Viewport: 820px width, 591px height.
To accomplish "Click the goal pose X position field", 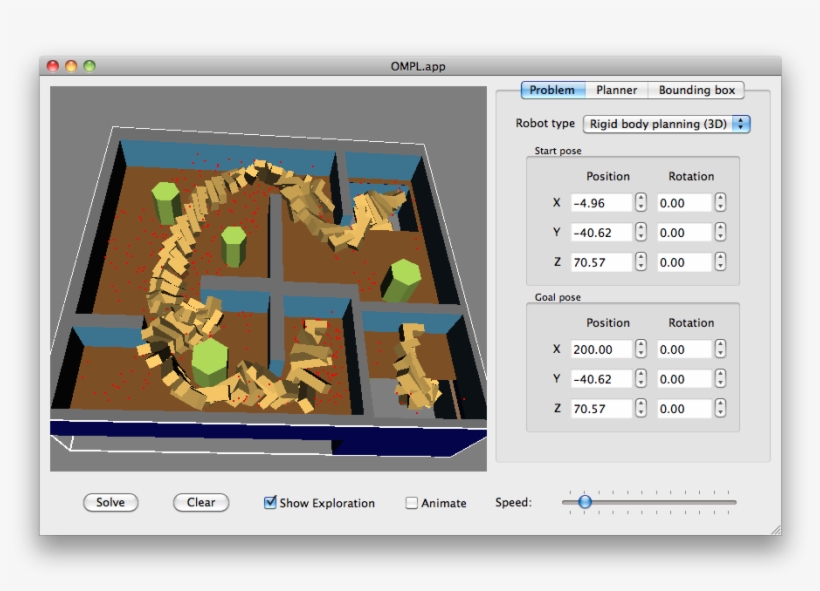I will [600, 349].
